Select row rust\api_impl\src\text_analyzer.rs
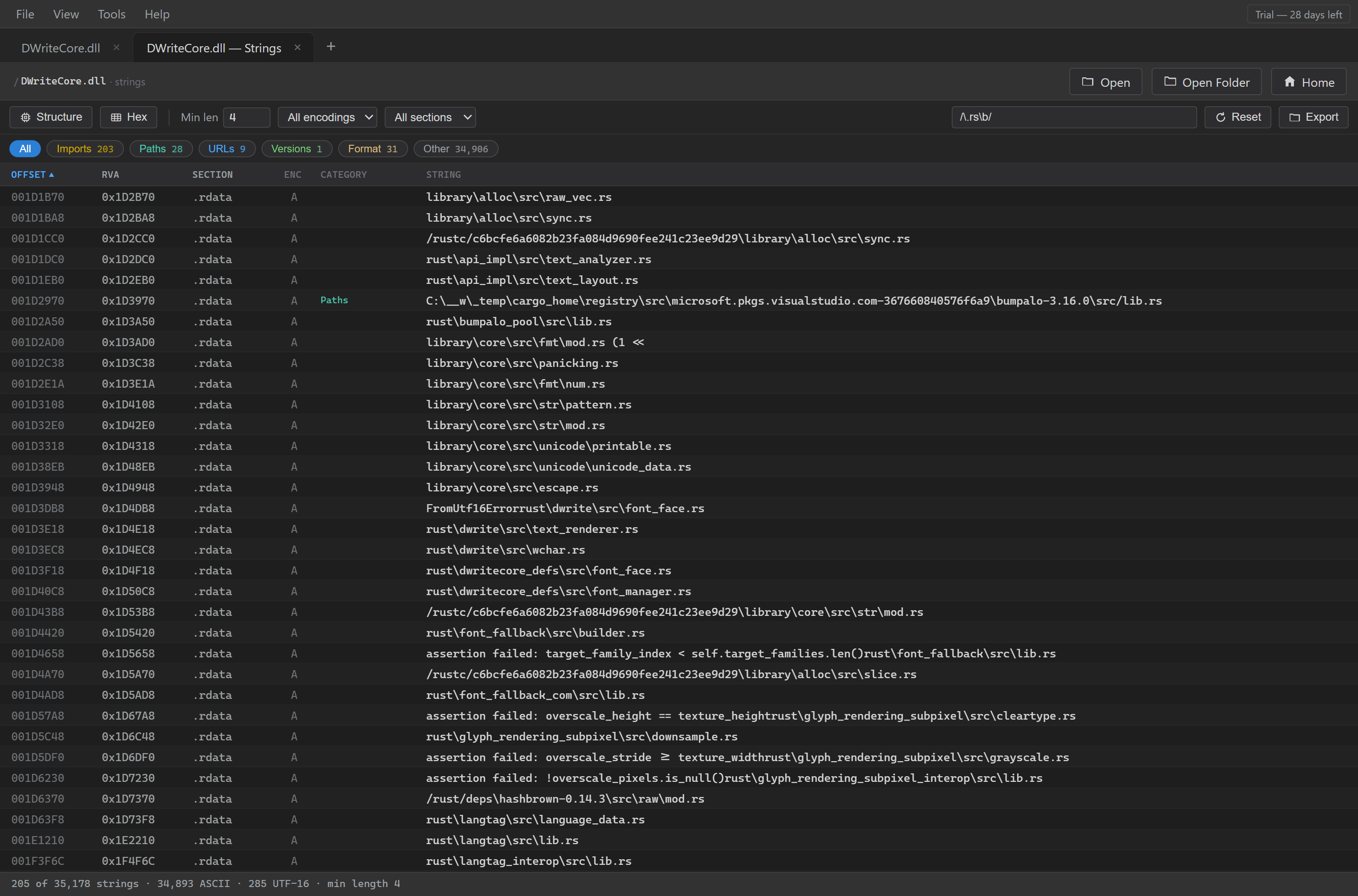Screen dimensions: 1358x896 [679, 259]
